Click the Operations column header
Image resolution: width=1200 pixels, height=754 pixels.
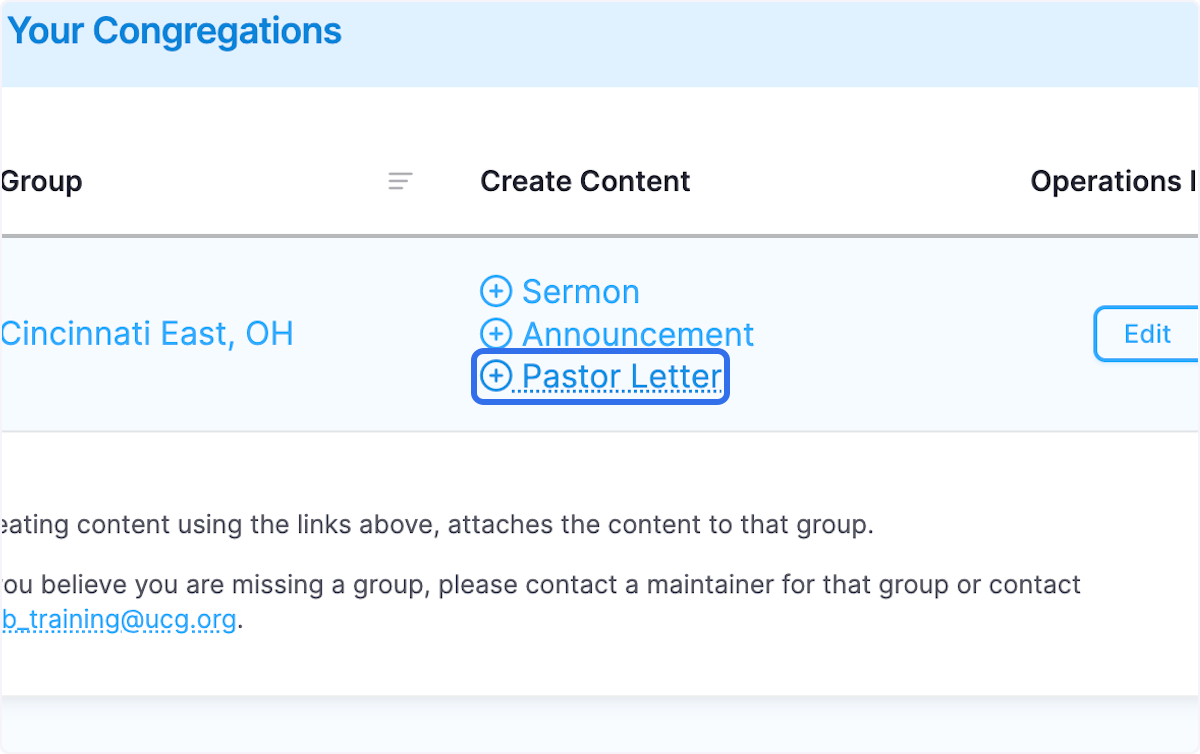[x=1113, y=181]
